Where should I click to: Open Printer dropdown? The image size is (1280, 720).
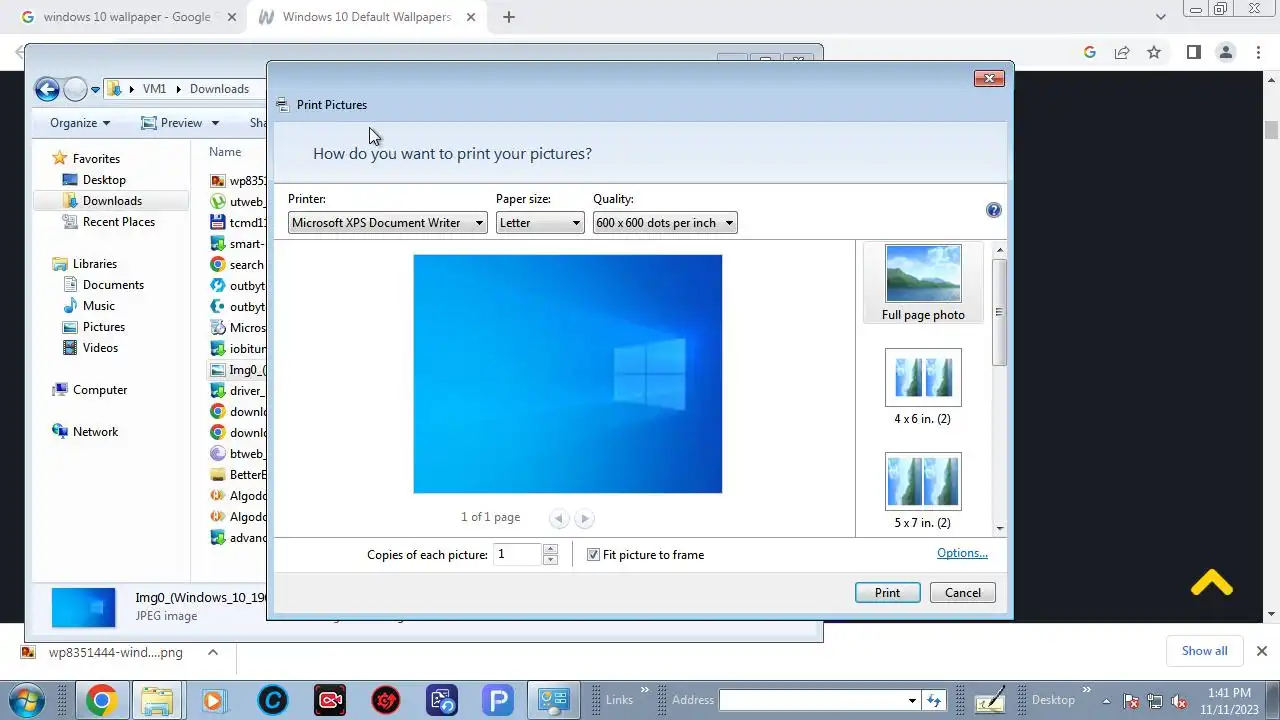(x=387, y=223)
